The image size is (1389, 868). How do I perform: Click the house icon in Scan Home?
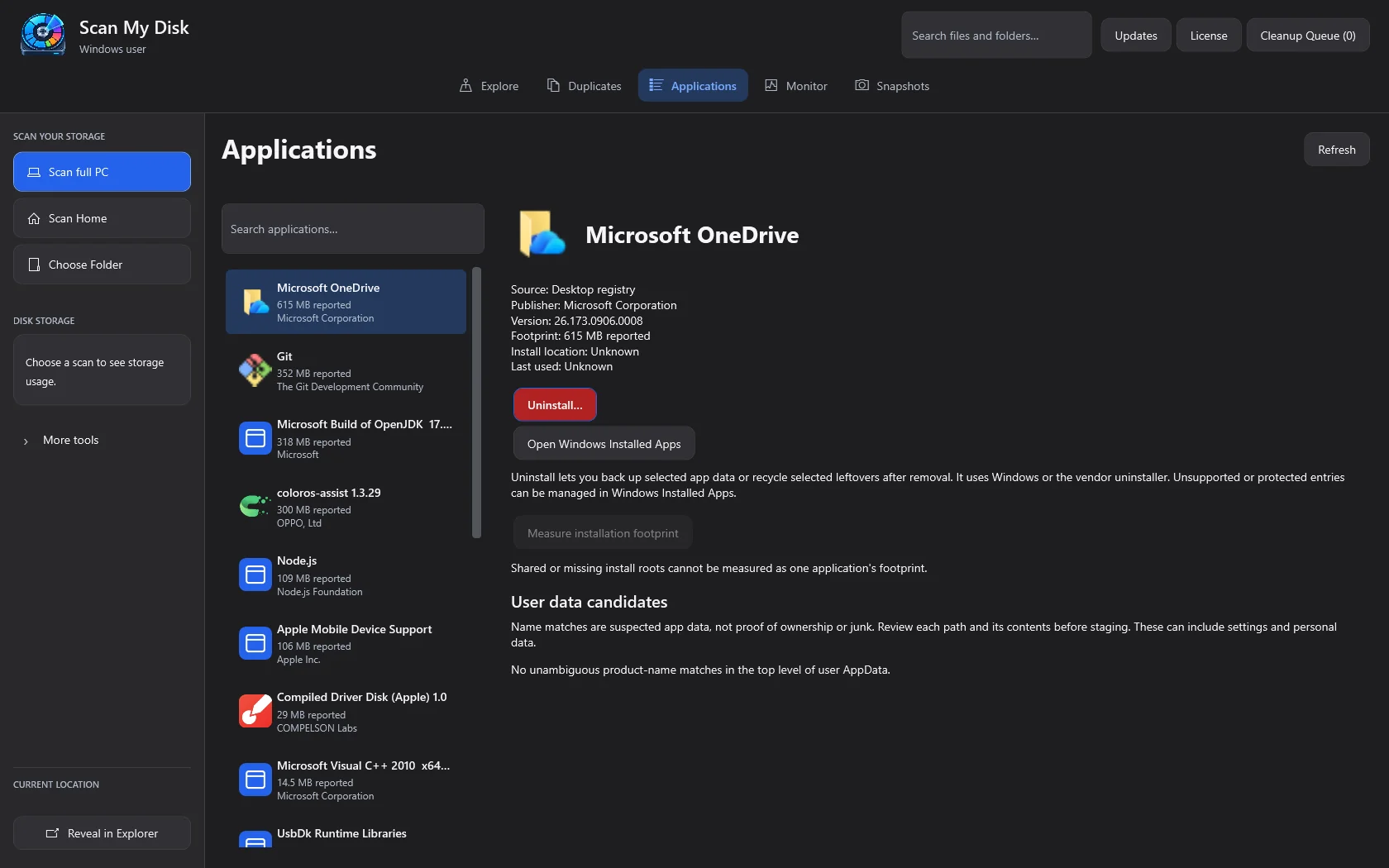[x=34, y=218]
